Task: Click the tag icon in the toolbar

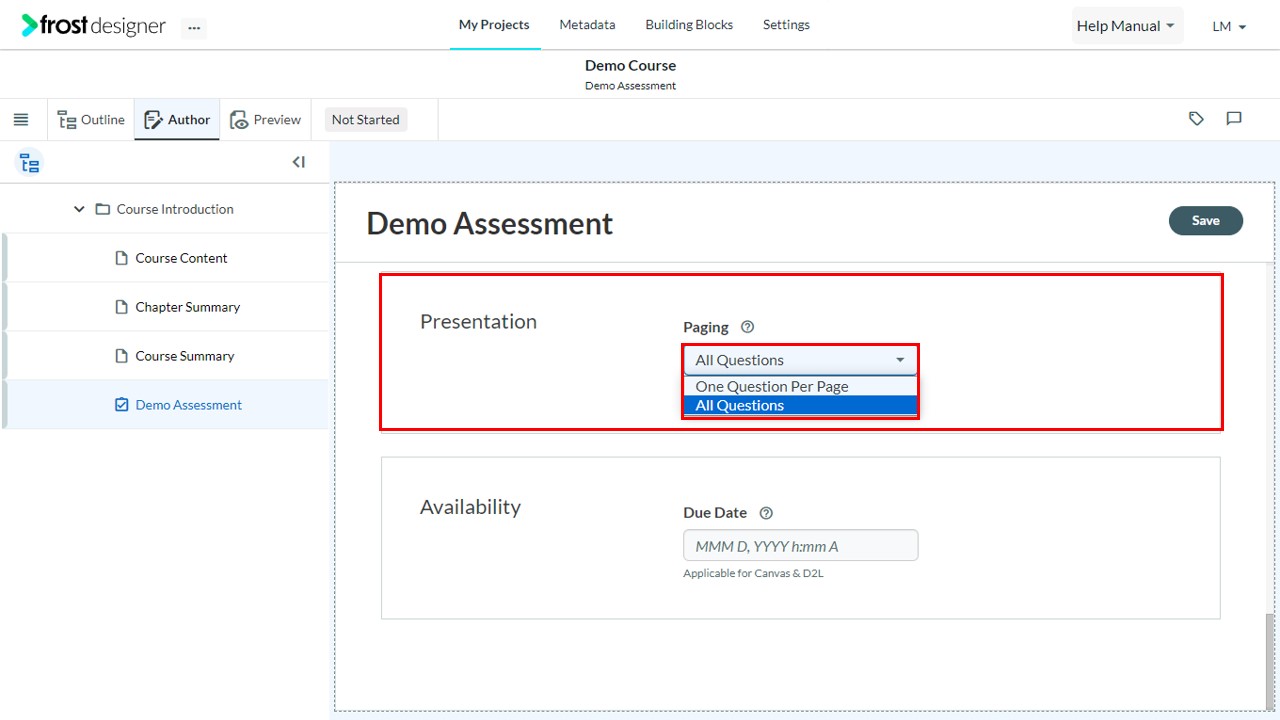Action: [1196, 119]
